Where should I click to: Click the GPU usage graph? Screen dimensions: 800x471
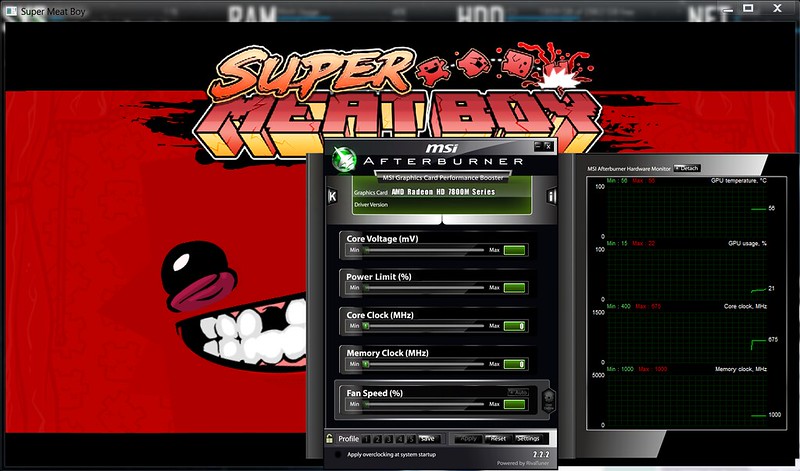(686, 274)
